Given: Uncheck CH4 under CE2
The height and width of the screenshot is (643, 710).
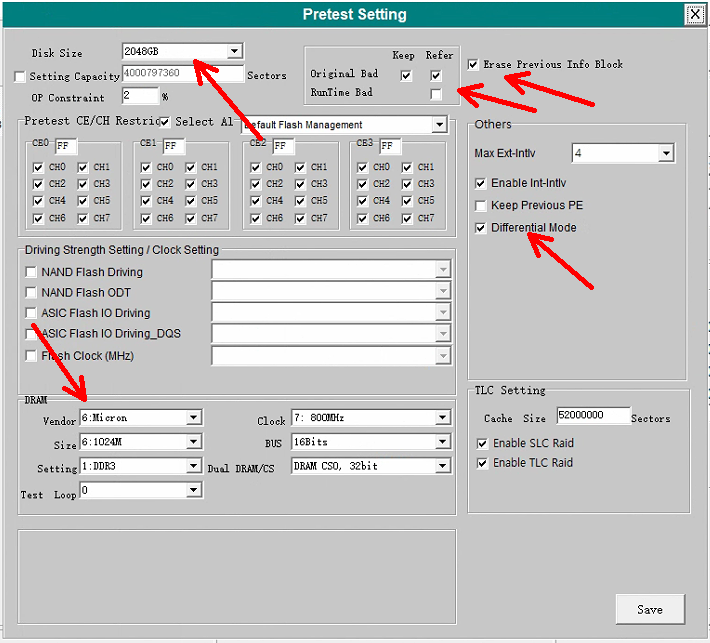Looking at the screenshot, I should point(255,201).
